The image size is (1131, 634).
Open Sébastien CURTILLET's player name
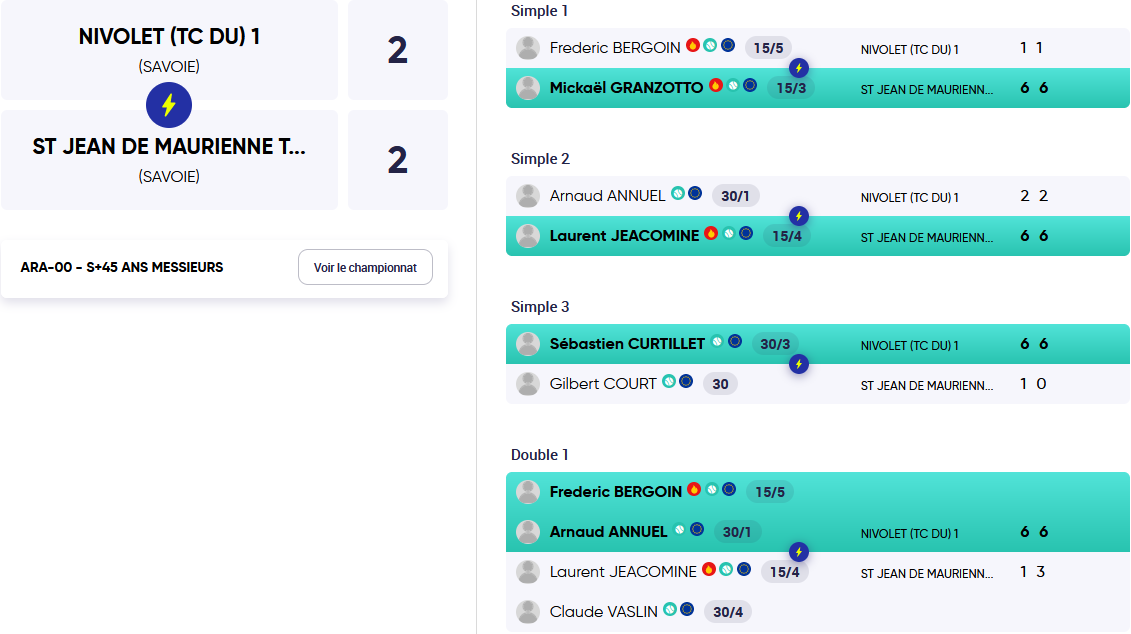[627, 344]
